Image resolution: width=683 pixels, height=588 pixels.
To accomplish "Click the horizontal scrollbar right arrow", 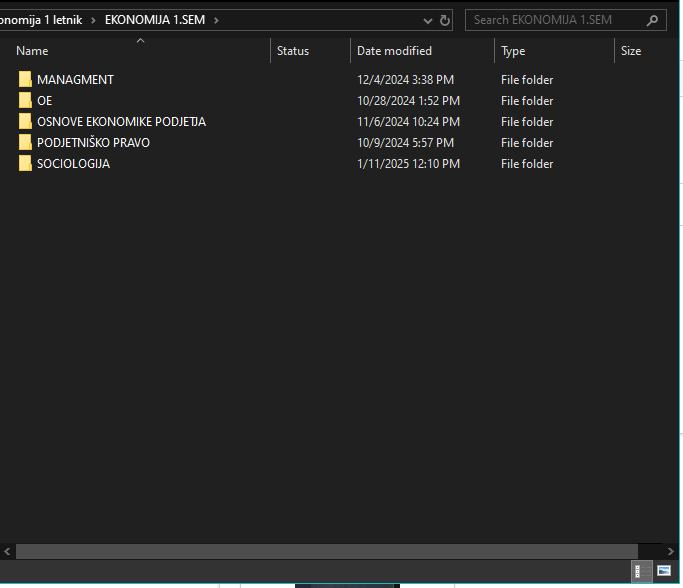I will (672, 551).
